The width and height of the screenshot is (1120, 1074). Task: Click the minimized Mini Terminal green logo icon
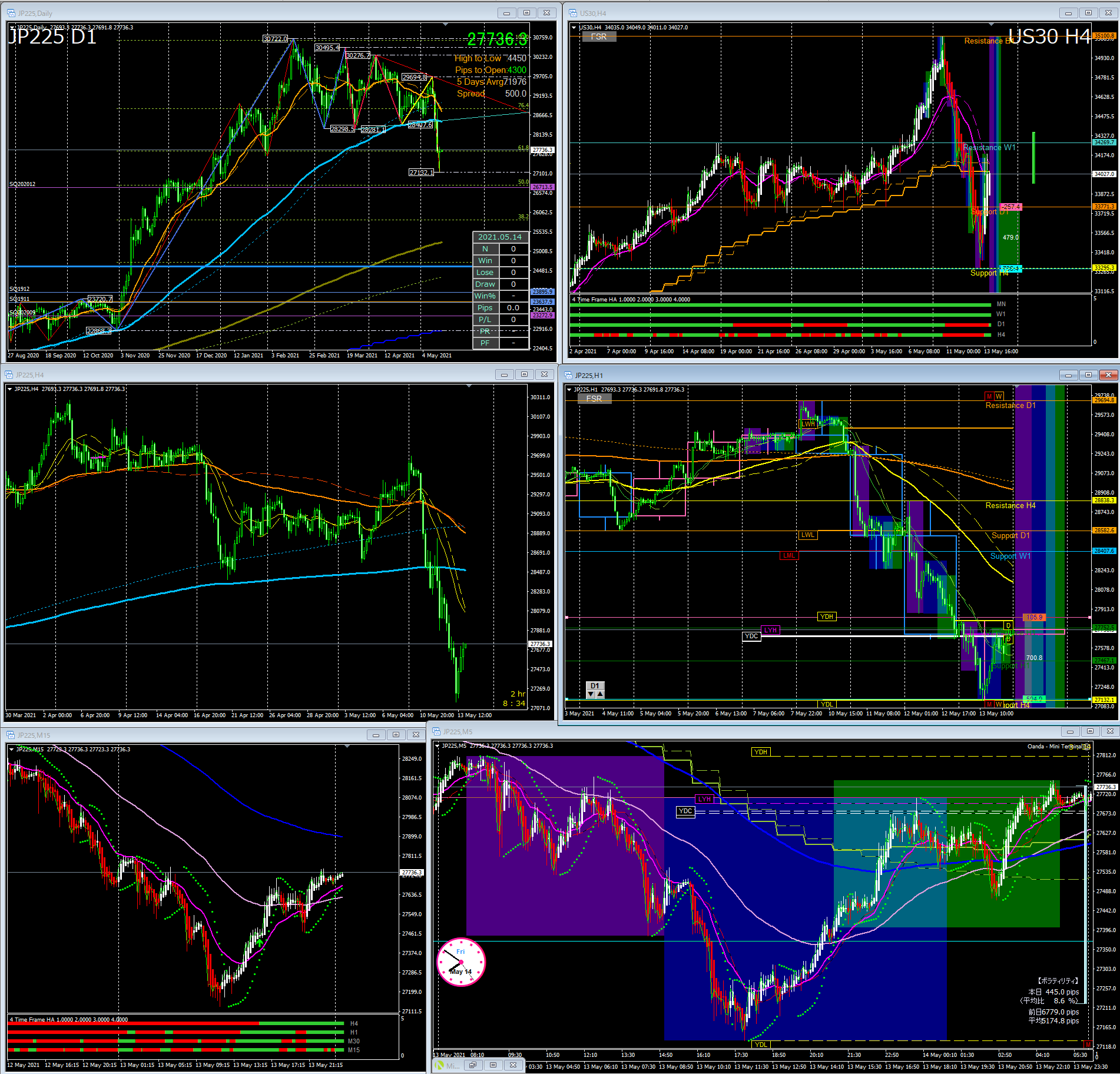439,1065
